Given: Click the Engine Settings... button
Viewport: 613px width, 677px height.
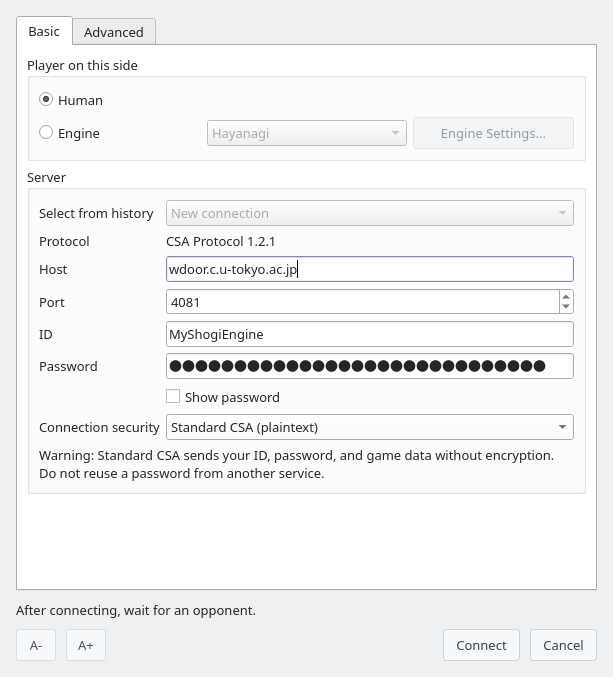Looking at the screenshot, I should tap(493, 133).
